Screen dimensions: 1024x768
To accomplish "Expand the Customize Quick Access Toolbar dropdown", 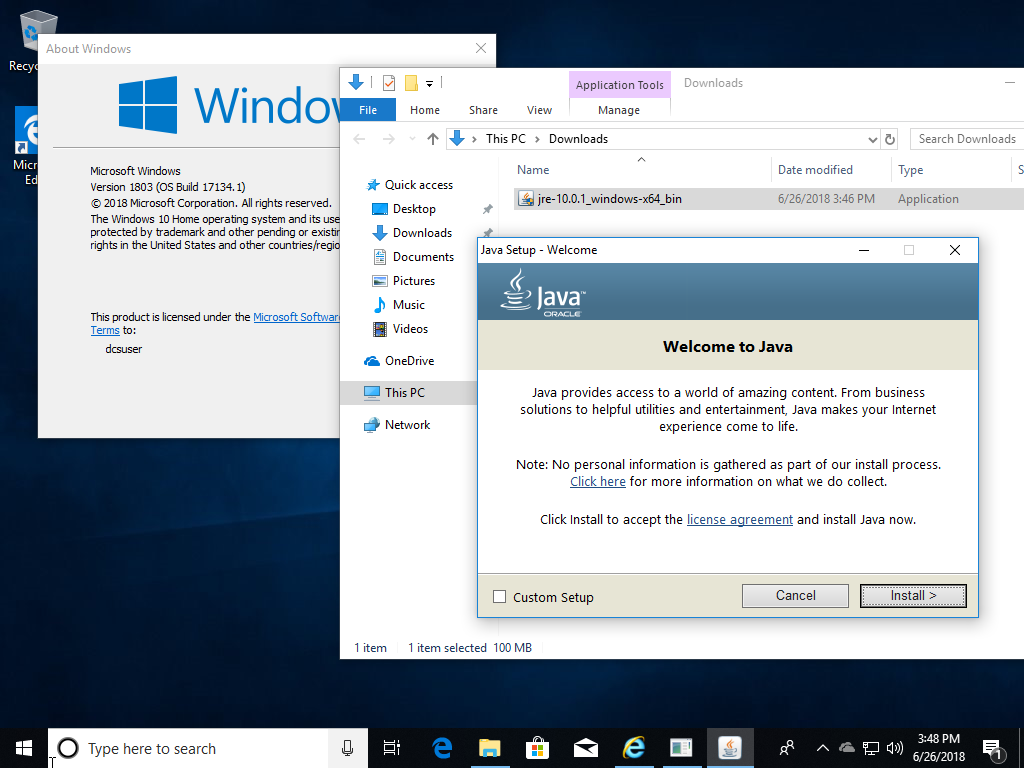I will coord(430,83).
